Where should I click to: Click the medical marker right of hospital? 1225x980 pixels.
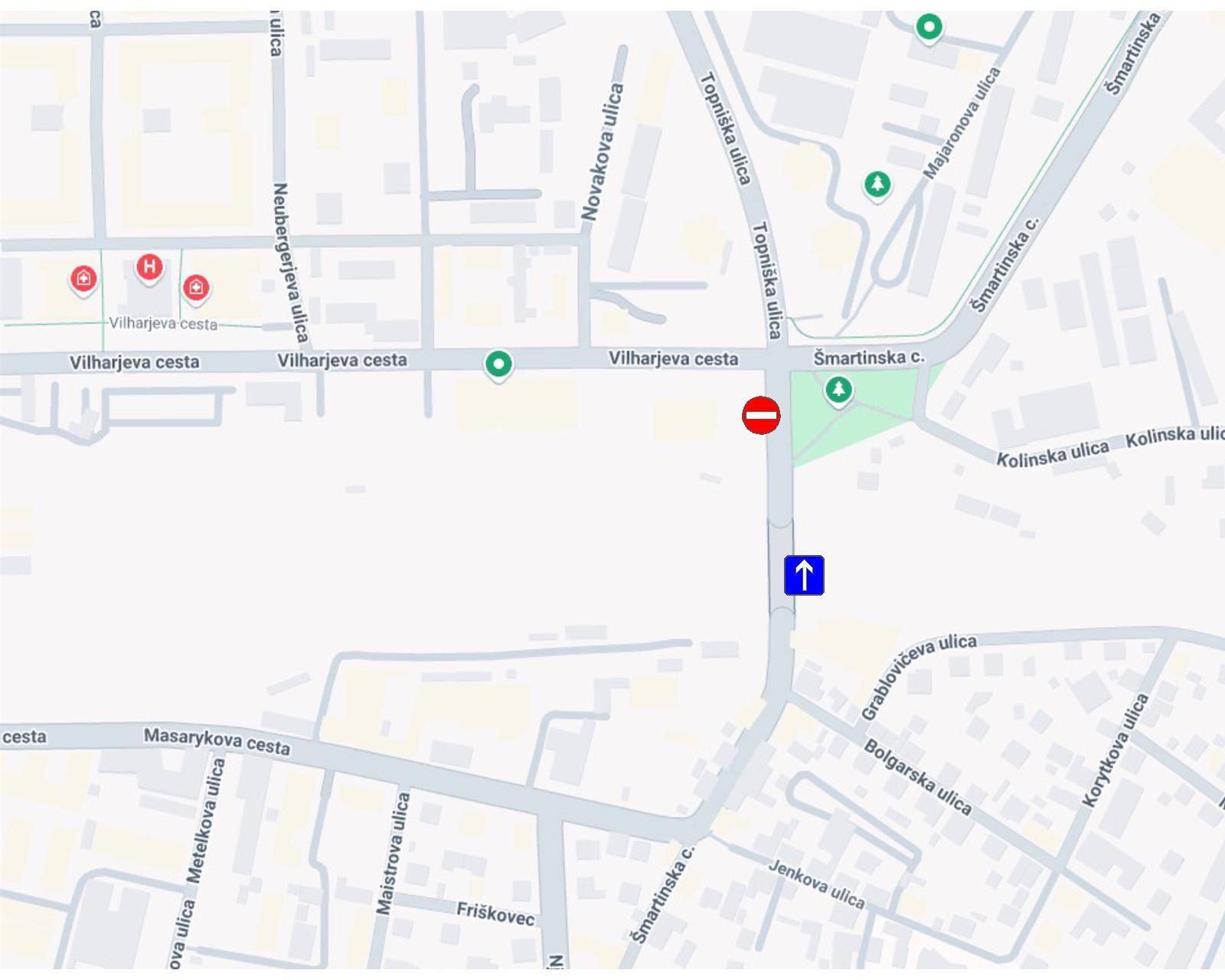[x=196, y=289]
